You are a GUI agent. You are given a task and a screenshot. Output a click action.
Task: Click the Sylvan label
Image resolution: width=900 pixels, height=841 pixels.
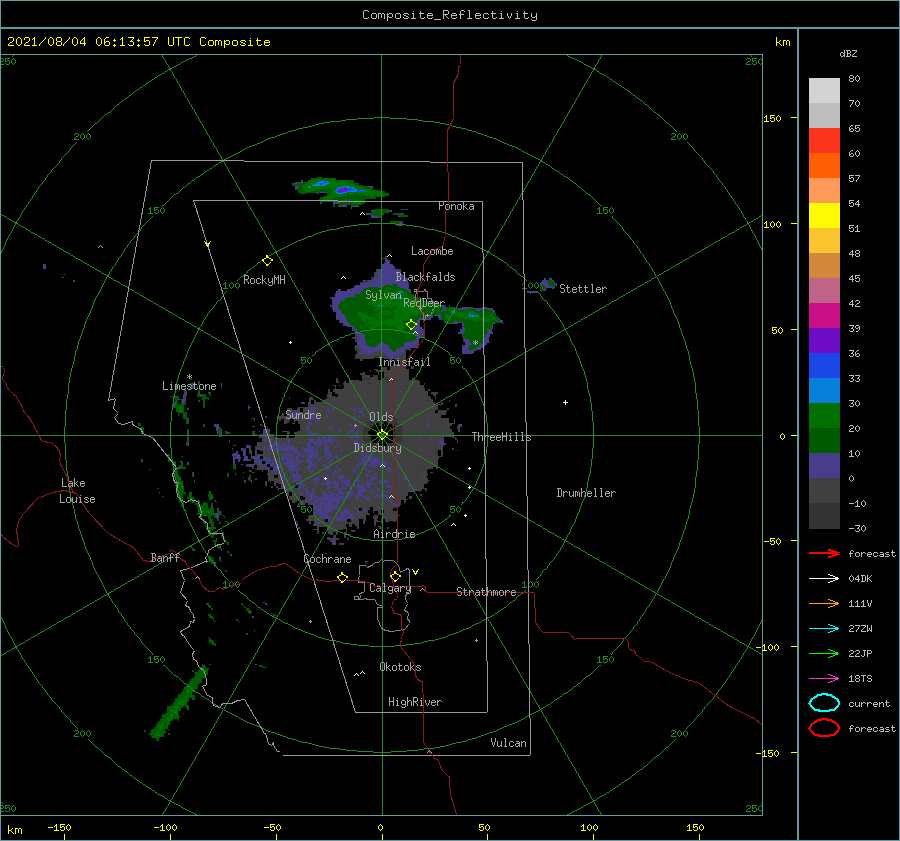pos(383,295)
